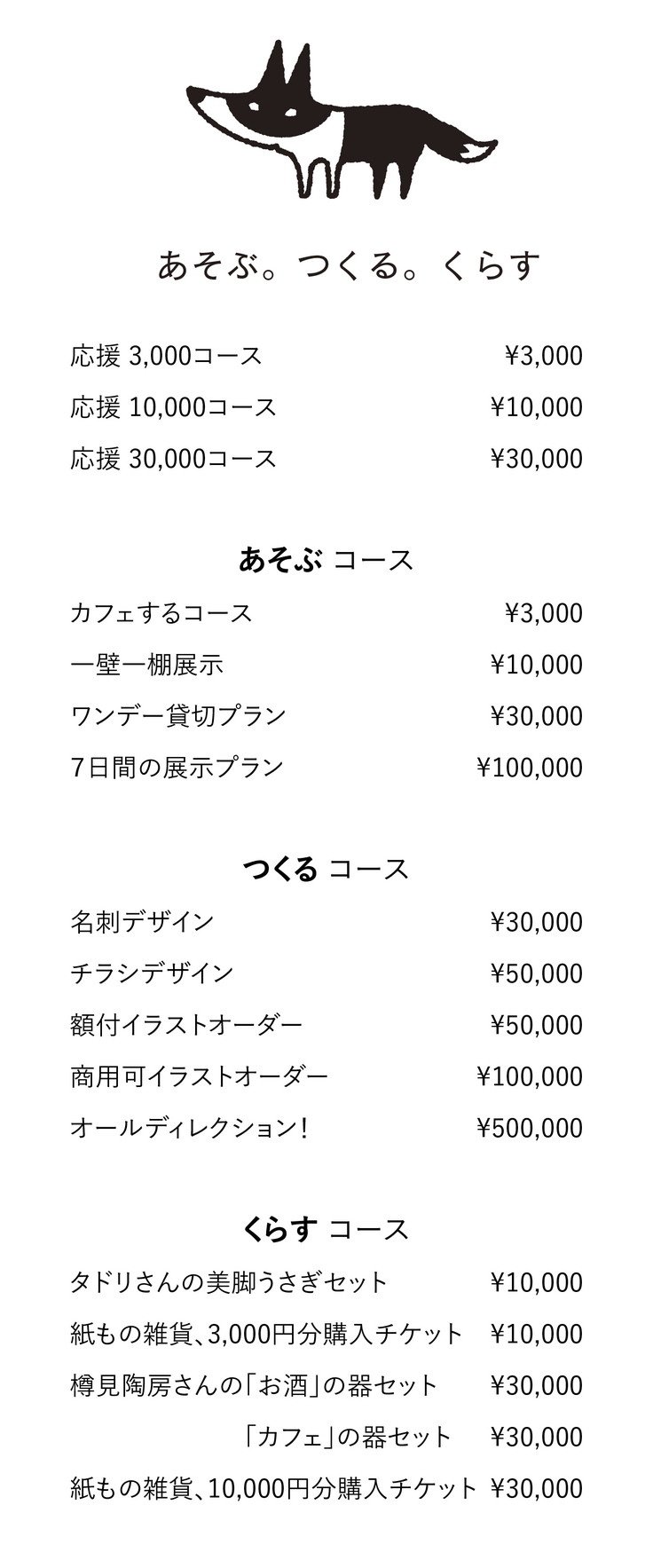Choose チラシデザイン
This screenshot has width=653, height=1568.
coord(152,973)
